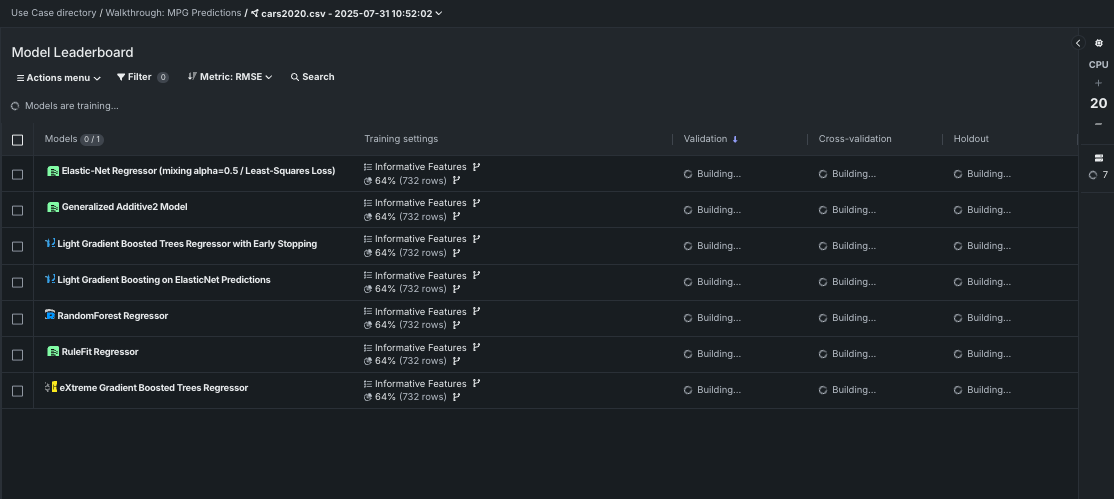
Task: Open the Actions menu dropdown
Action: [59, 77]
